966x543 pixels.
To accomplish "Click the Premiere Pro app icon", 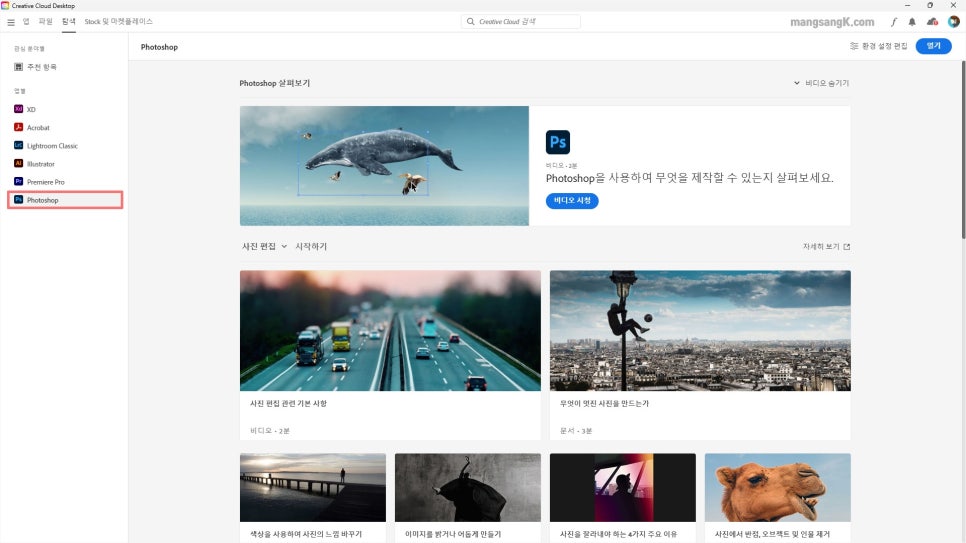I will tap(18, 182).
